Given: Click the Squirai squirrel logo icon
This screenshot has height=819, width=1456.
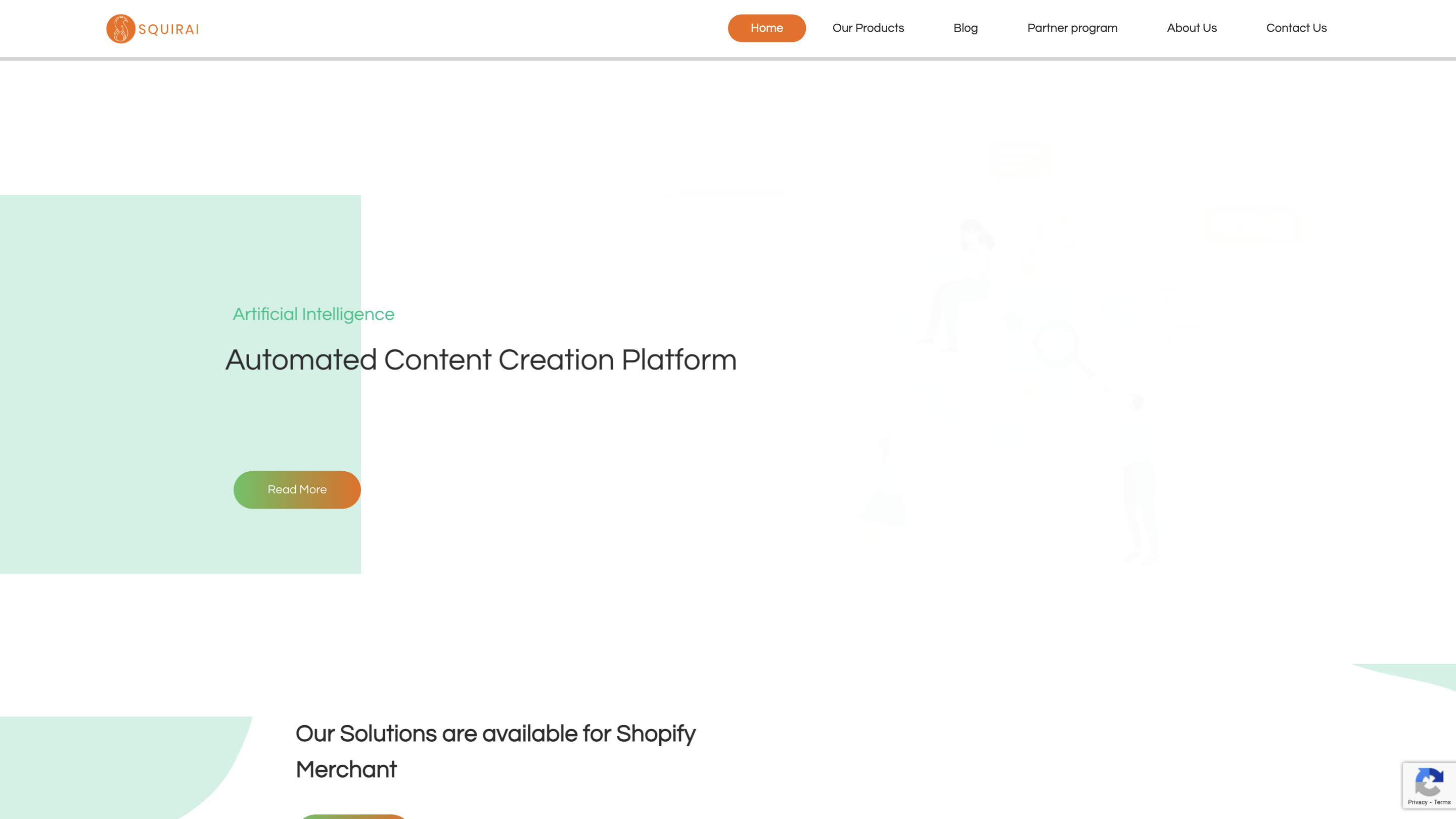Looking at the screenshot, I should click(x=120, y=29).
